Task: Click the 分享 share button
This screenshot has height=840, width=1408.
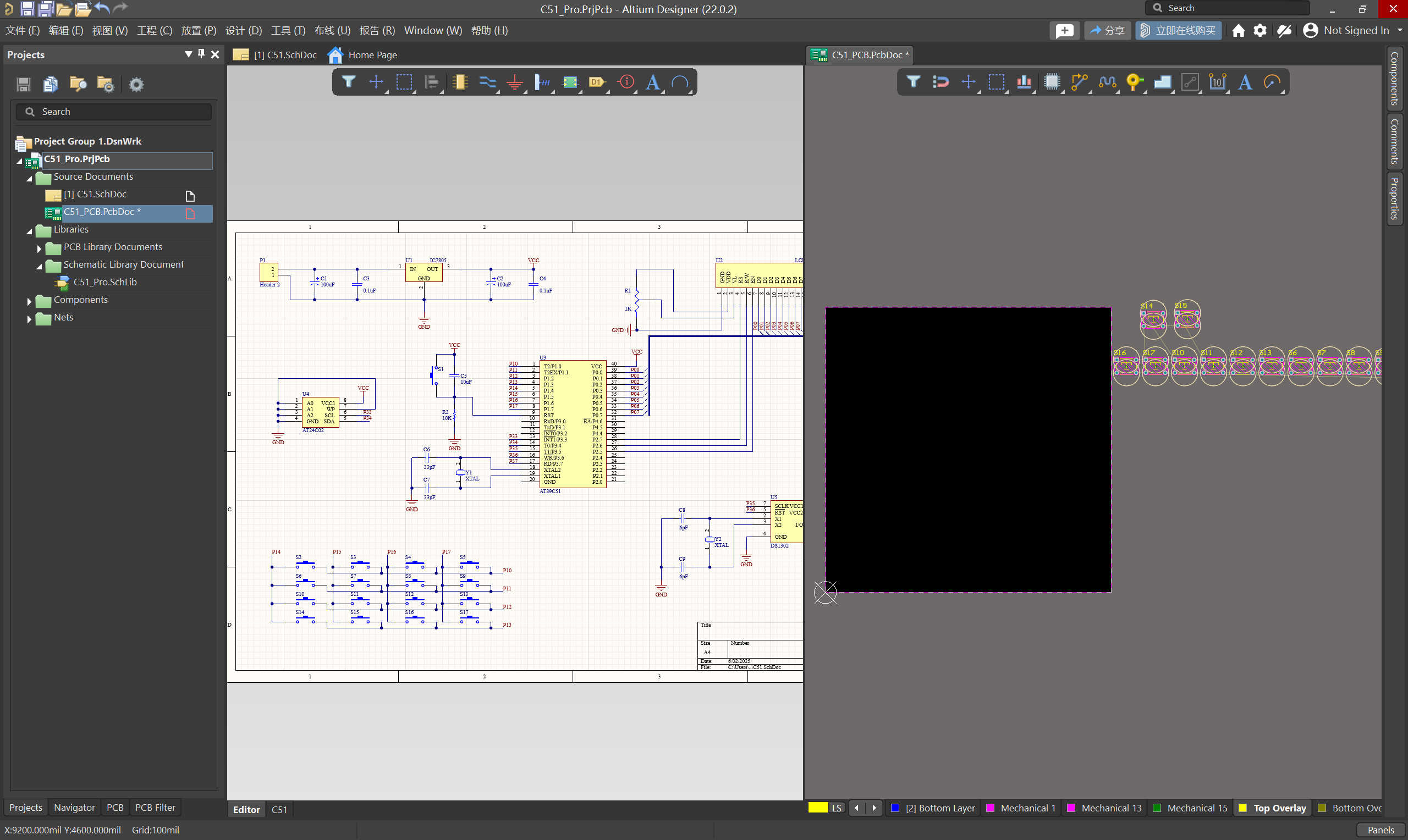Action: (1107, 31)
